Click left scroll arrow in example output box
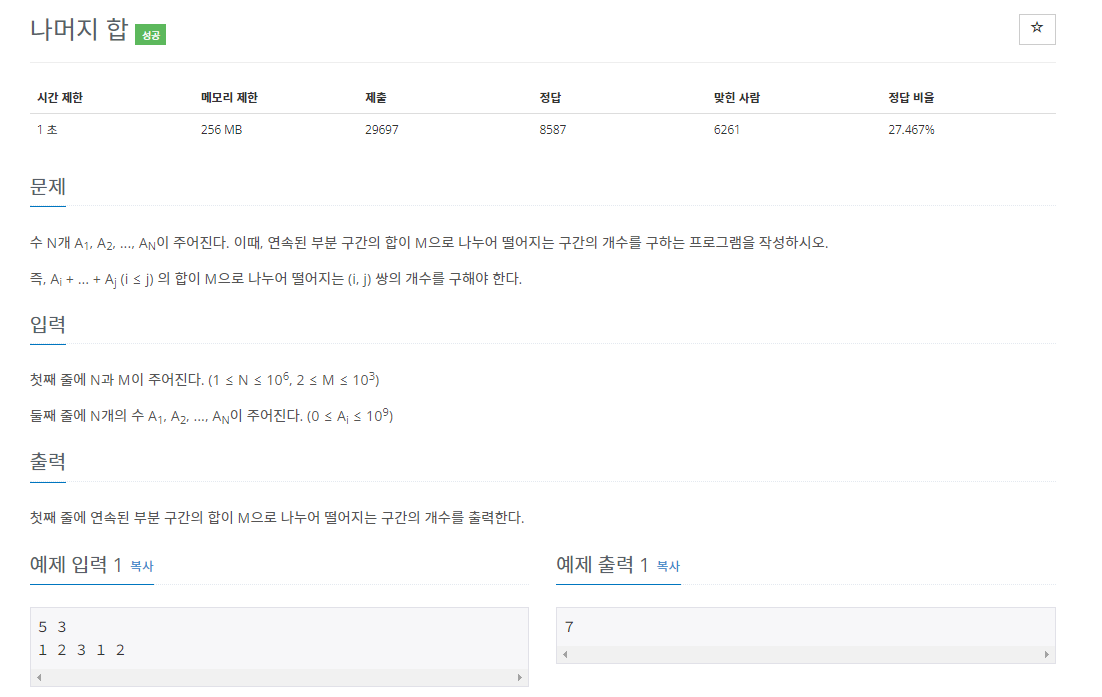 tap(565, 654)
